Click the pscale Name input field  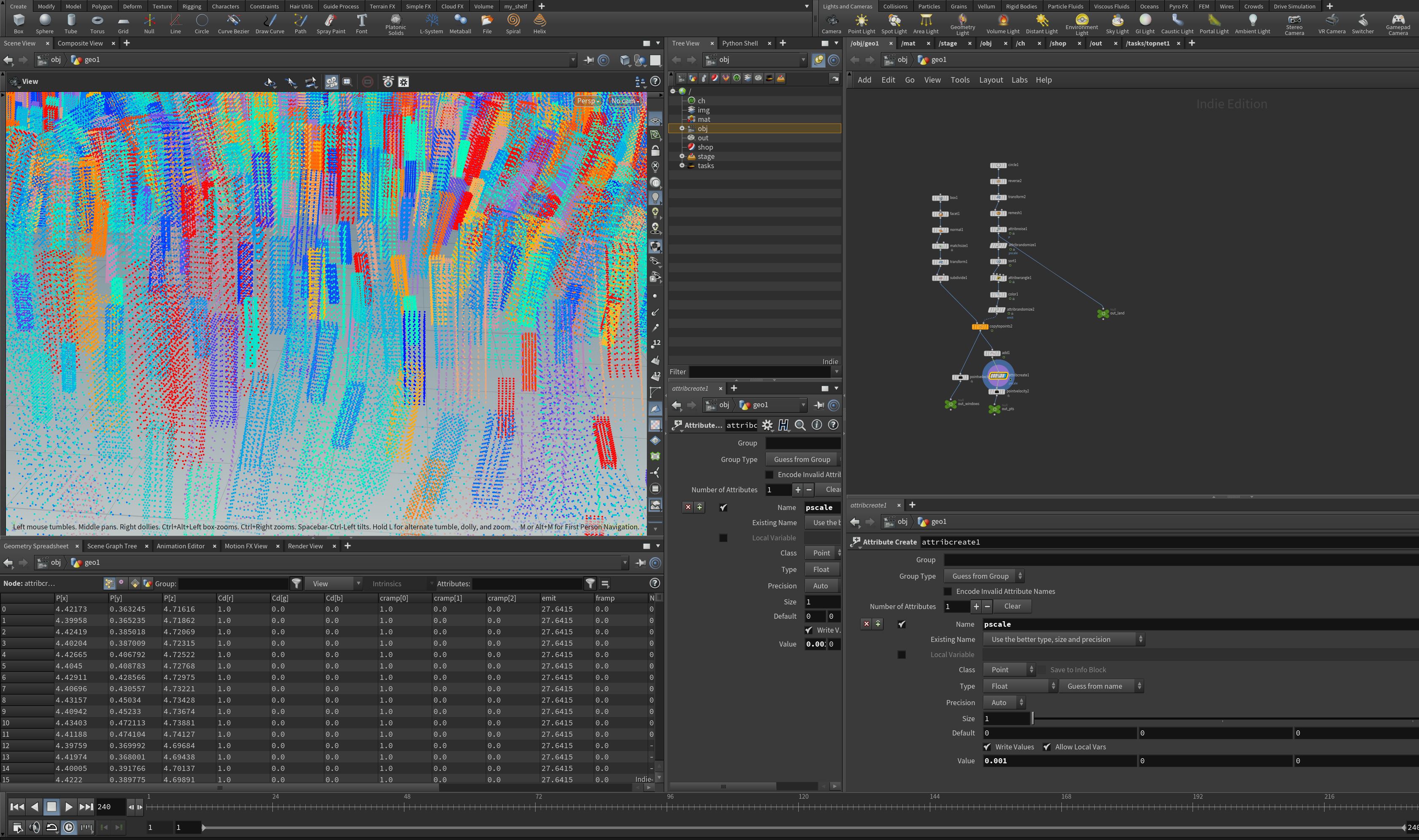pyautogui.click(x=1201, y=624)
